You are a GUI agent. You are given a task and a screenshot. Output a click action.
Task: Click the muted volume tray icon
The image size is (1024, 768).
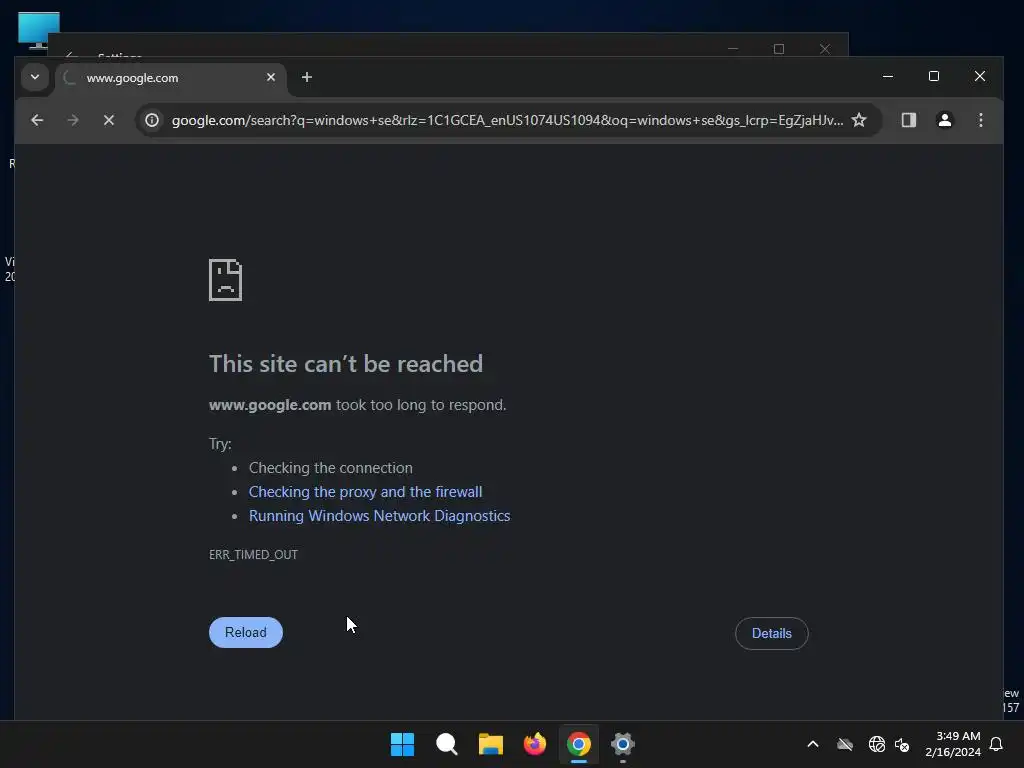(902, 744)
